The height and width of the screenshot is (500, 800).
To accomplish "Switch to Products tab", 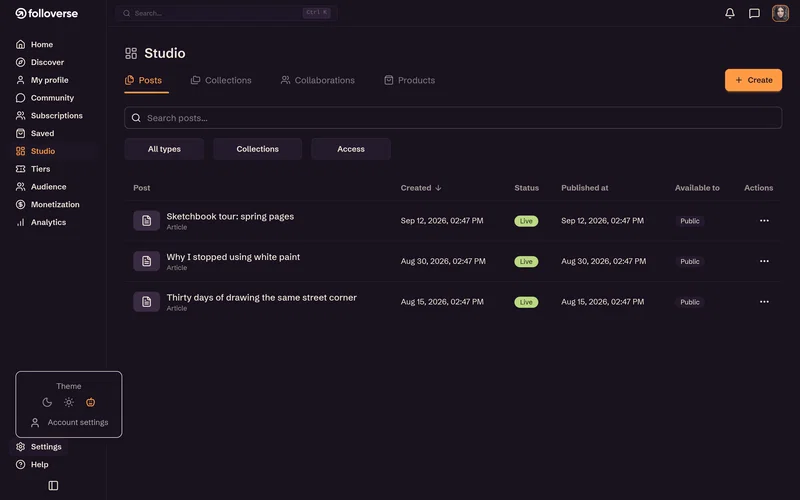I will (x=409, y=80).
